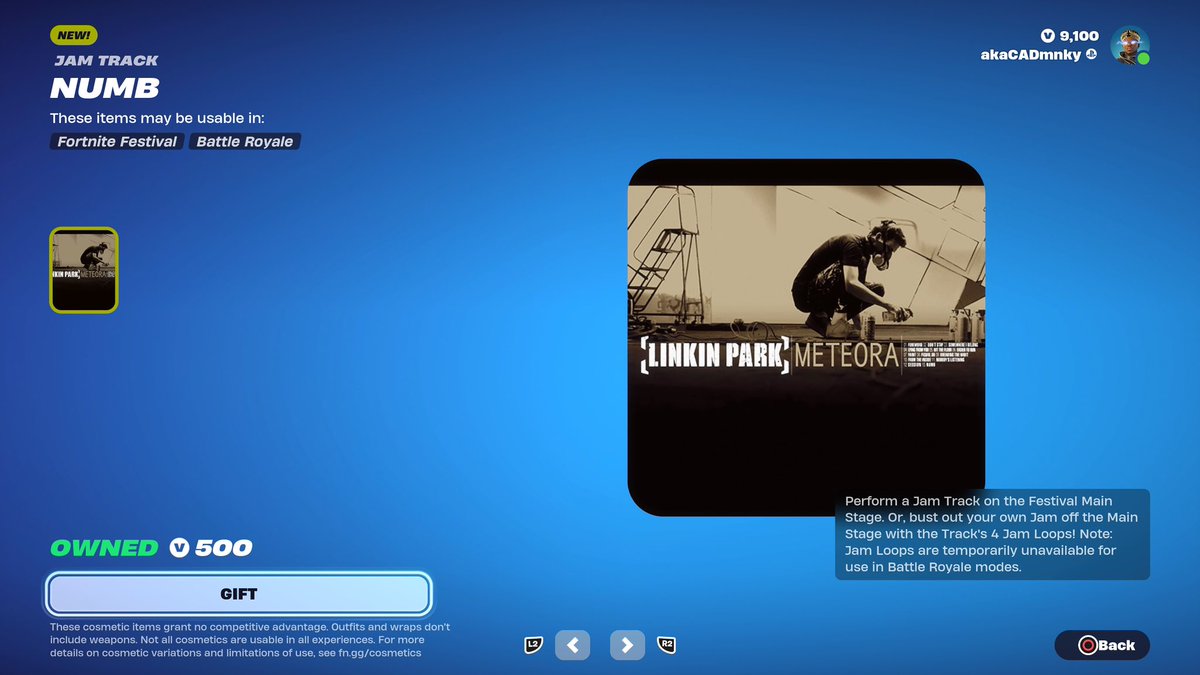Image resolution: width=1200 pixels, height=675 pixels.
Task: Click the akaCADmnky username
Action: pos(1031,55)
